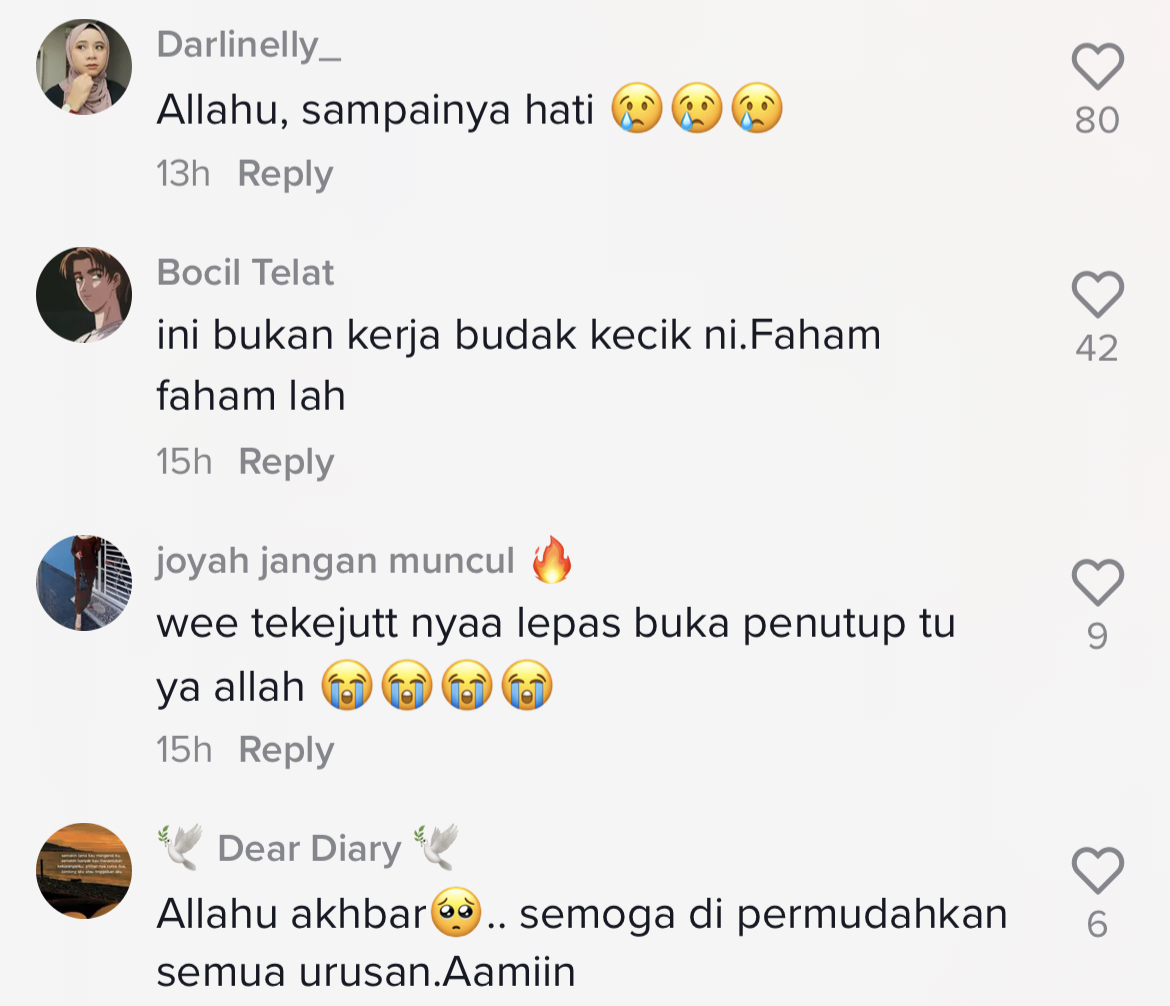Select the 'Allahu, sampainya hati' comment text
Image resolution: width=1170 pixels, height=1006 pixels.
pos(470,109)
